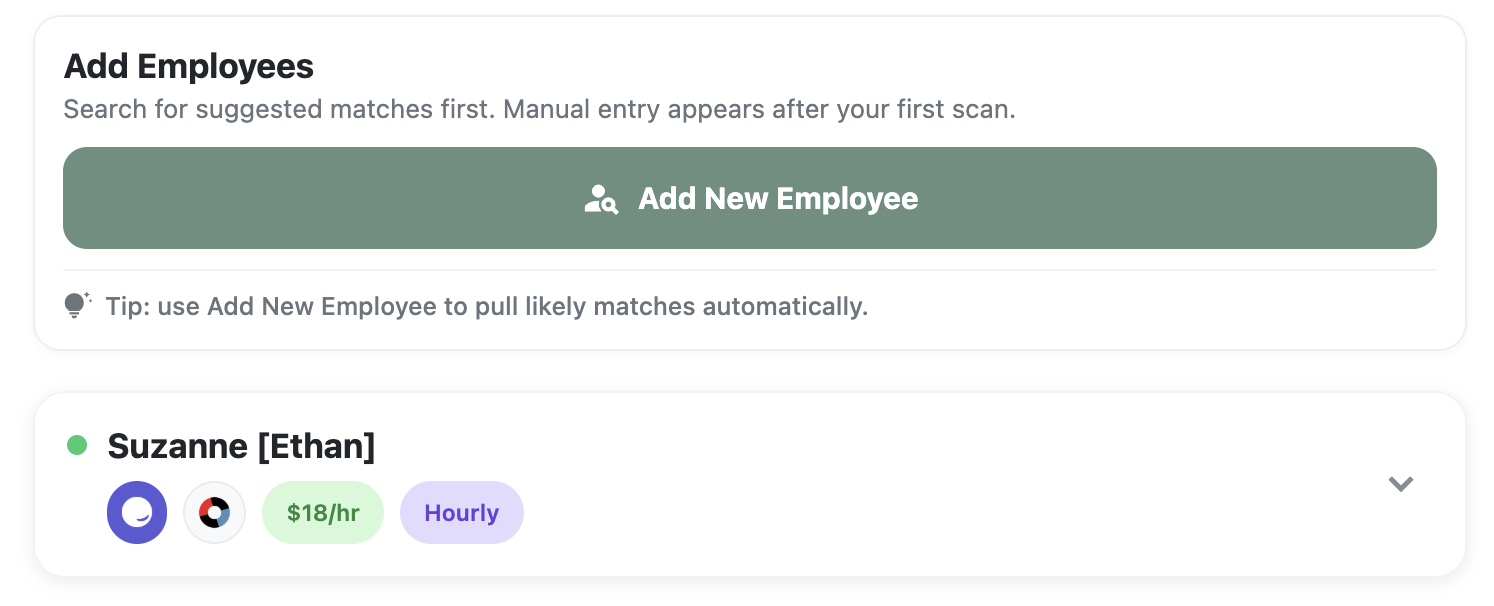The height and width of the screenshot is (606, 1494).
Task: Select the red, black and blue ring icon
Action: (214, 513)
